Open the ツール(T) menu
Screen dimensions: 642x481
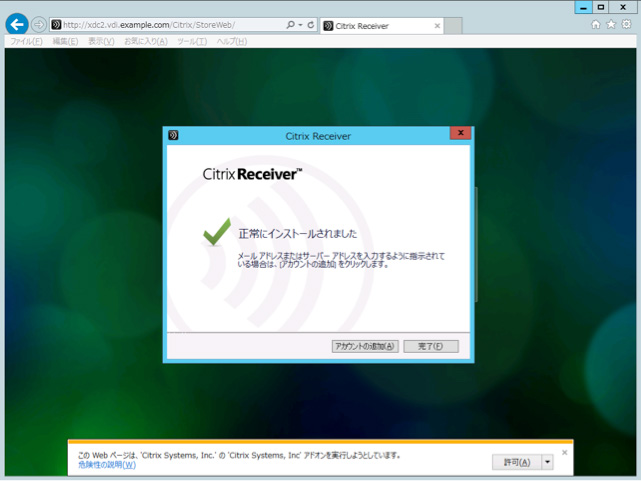pos(192,41)
